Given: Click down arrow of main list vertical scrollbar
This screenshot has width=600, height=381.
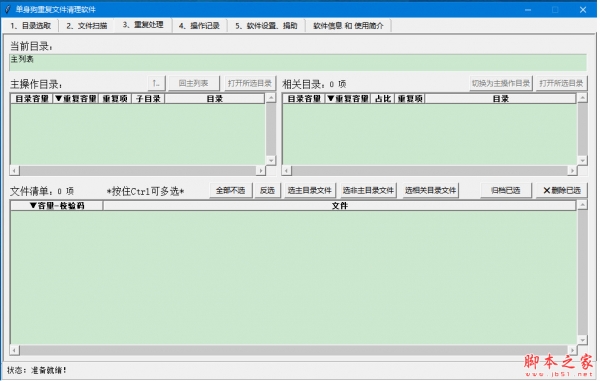Looking at the screenshot, I should point(271,160).
